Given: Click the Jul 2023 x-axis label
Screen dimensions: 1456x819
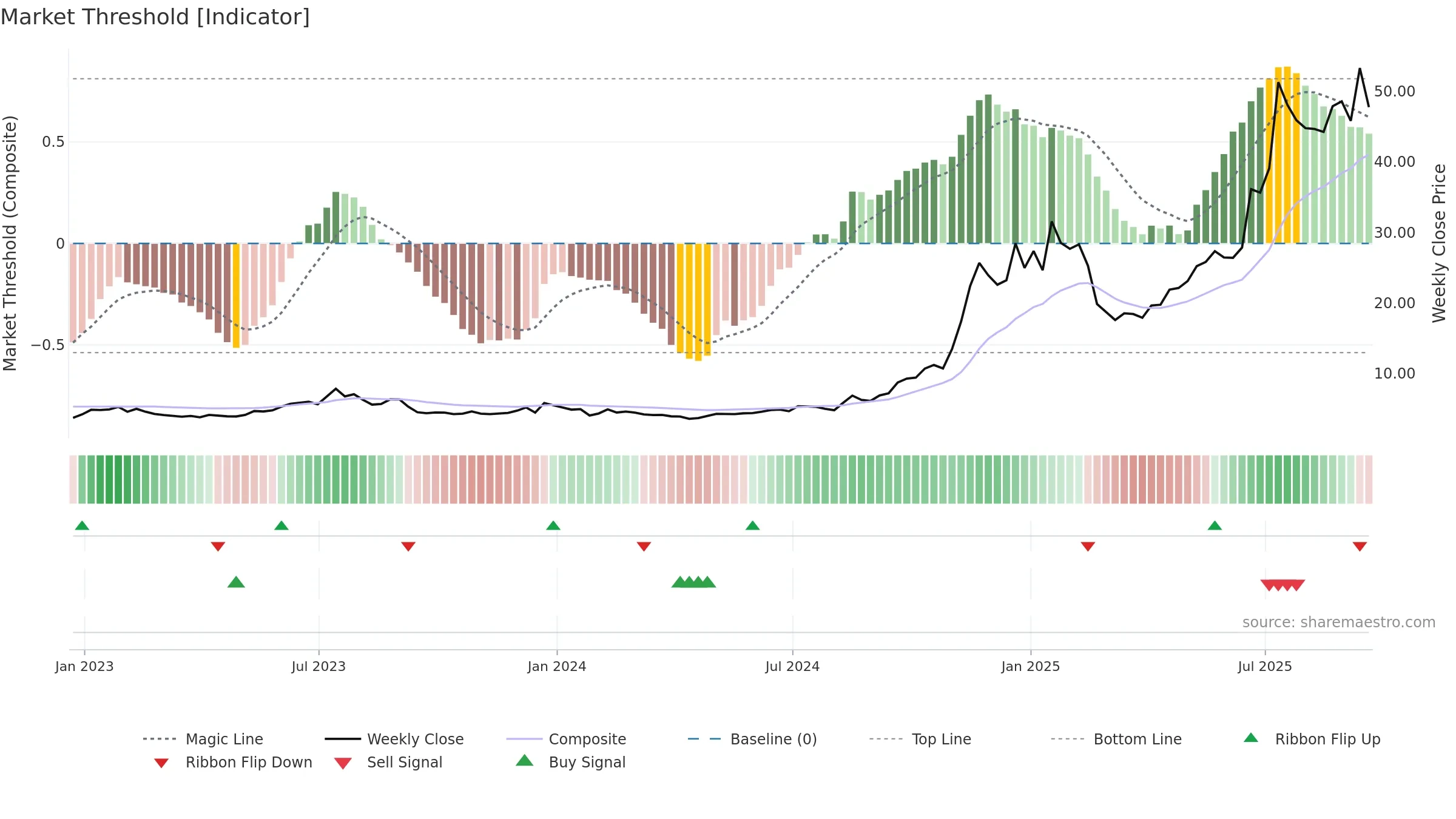Looking at the screenshot, I should [x=318, y=666].
